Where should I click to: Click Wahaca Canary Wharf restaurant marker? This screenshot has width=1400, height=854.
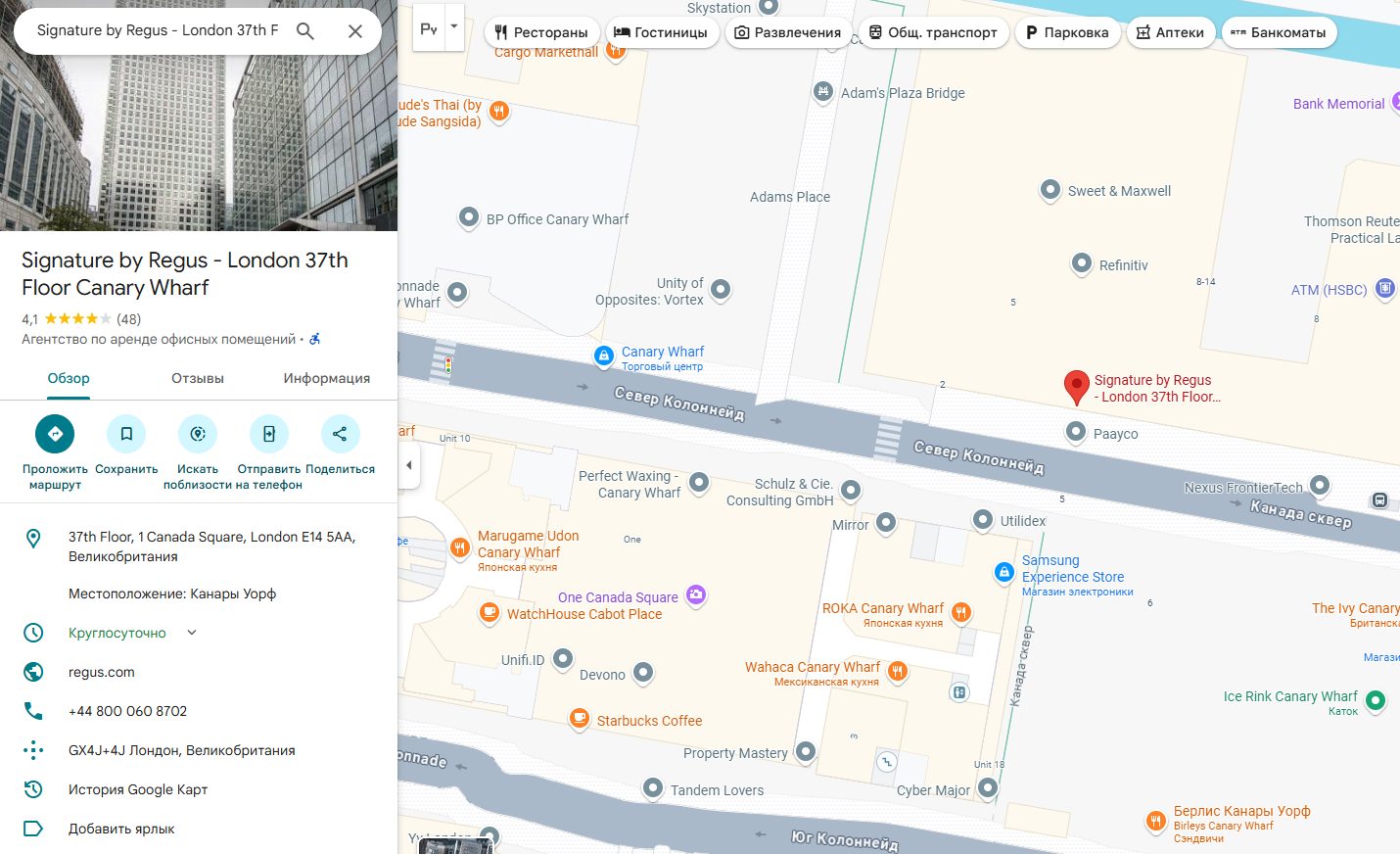(898, 671)
